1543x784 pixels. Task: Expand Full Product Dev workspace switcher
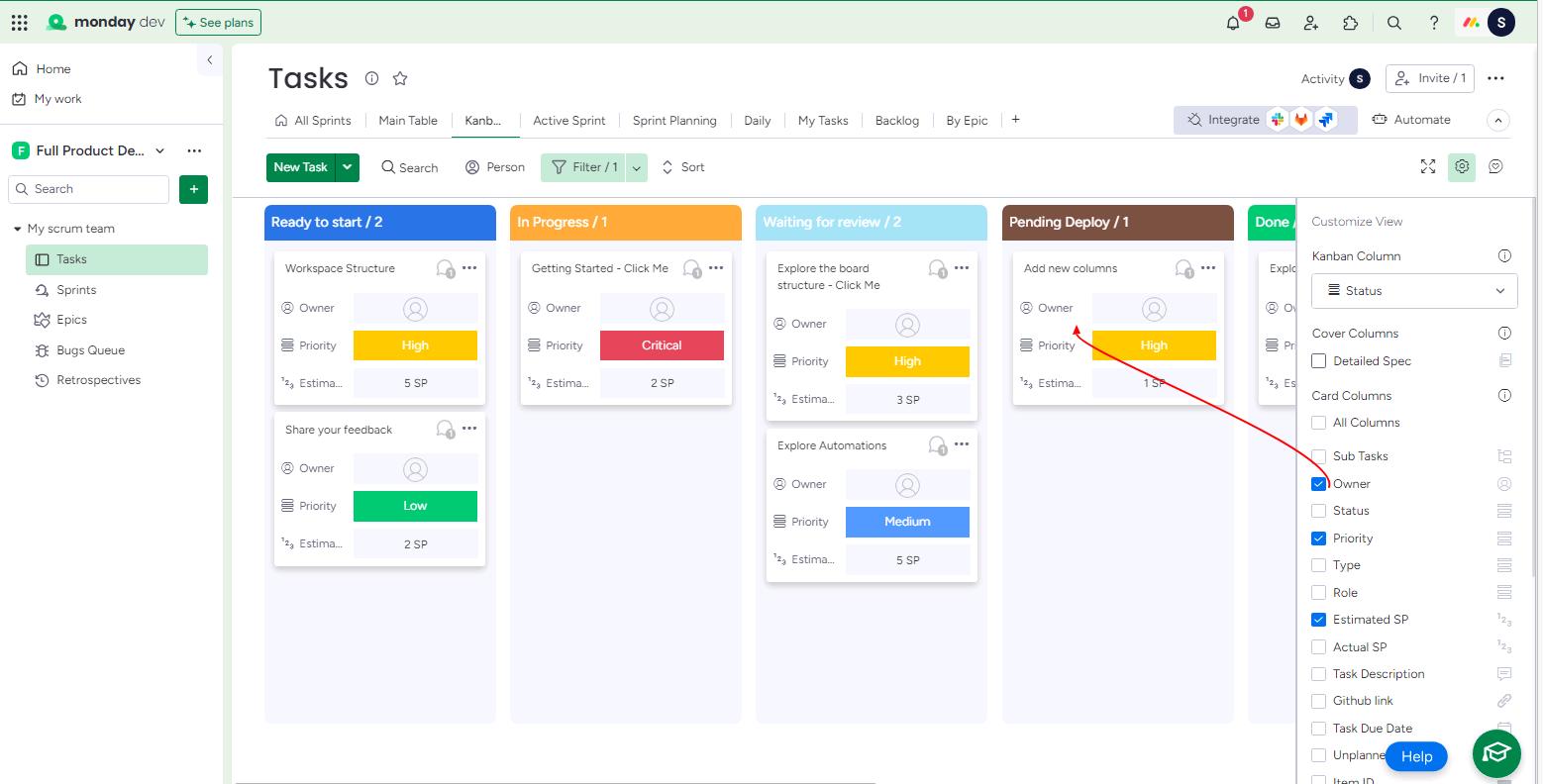click(159, 150)
